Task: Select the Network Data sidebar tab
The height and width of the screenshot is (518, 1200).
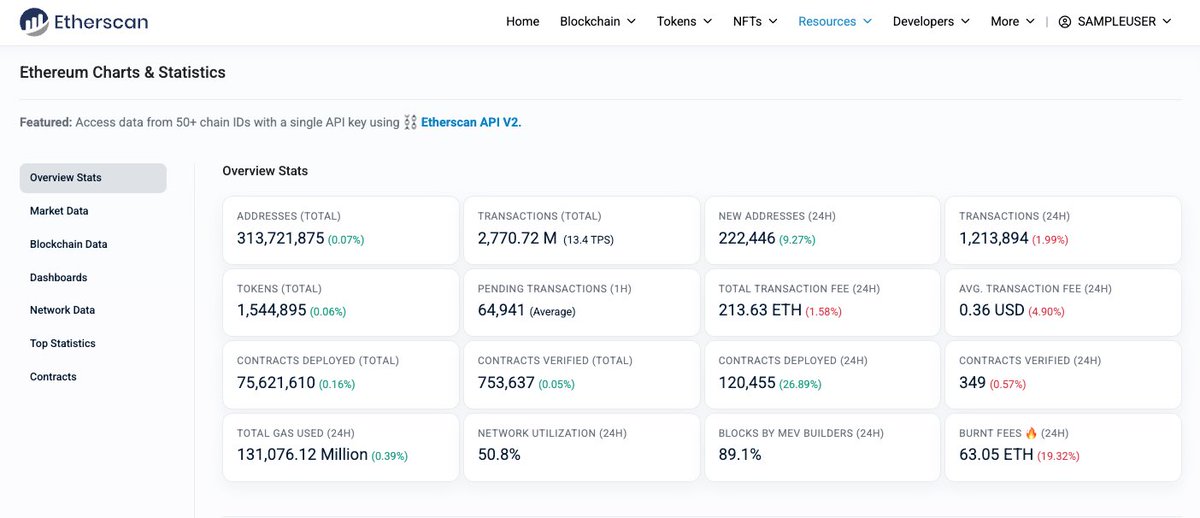Action: click(93, 310)
